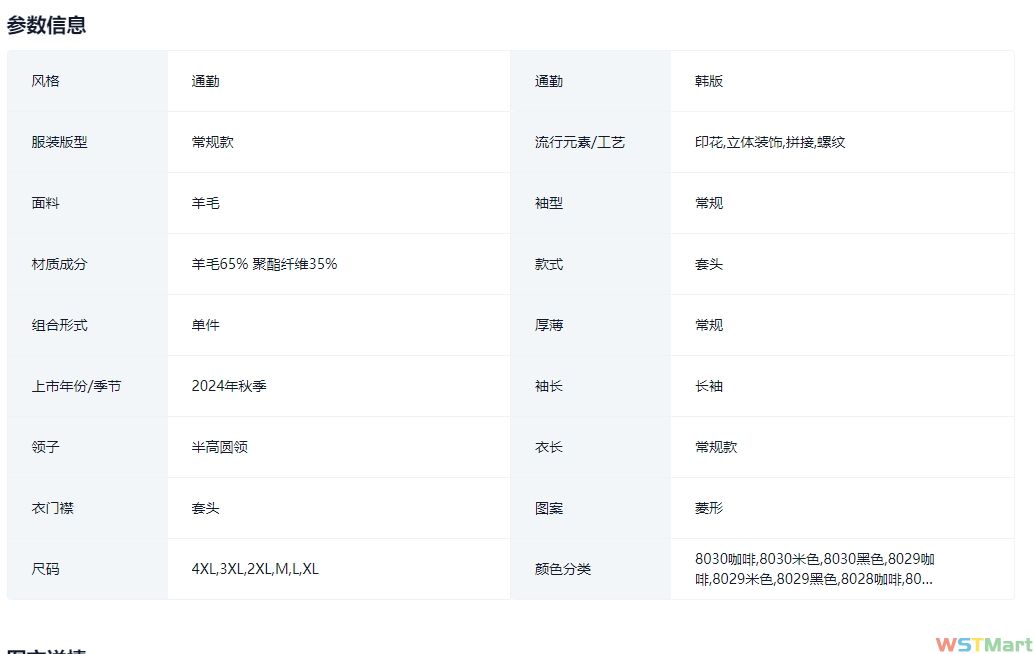Click the 材质成分 value 羊毛65% 聚酯纤维35%
1034x654 pixels.
pyautogui.click(x=264, y=264)
